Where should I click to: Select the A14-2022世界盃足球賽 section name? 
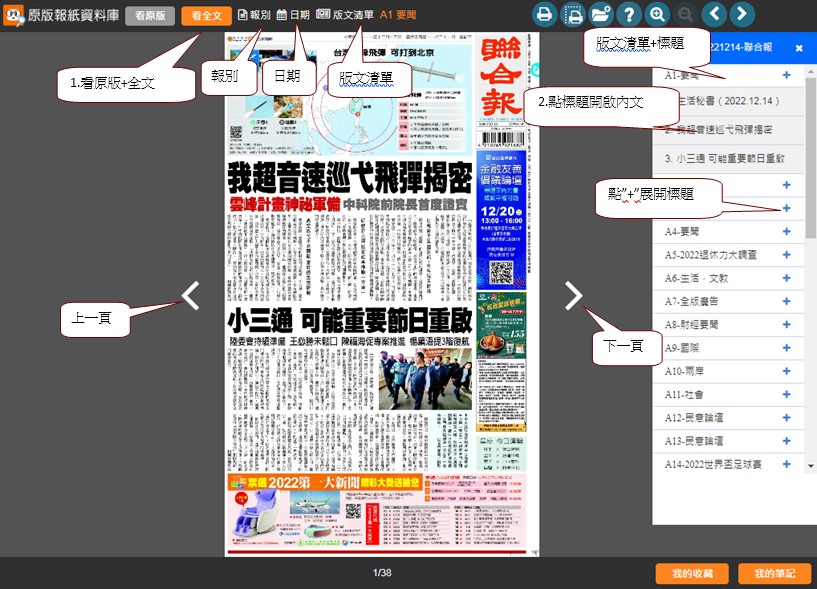point(713,464)
